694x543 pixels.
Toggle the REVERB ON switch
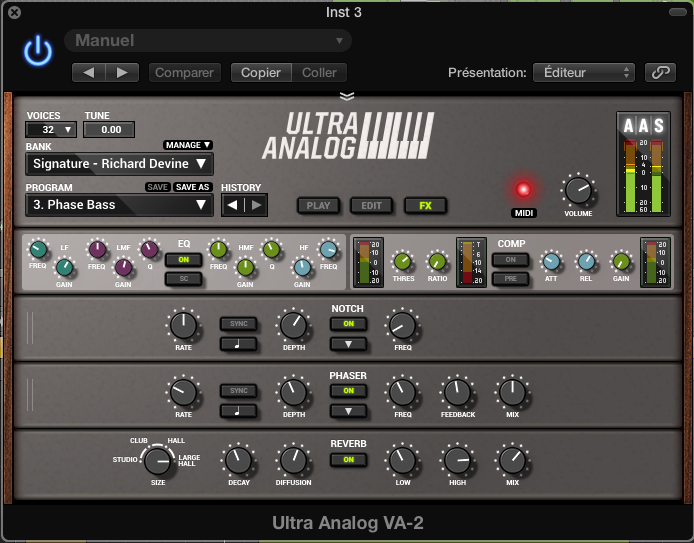[348, 460]
